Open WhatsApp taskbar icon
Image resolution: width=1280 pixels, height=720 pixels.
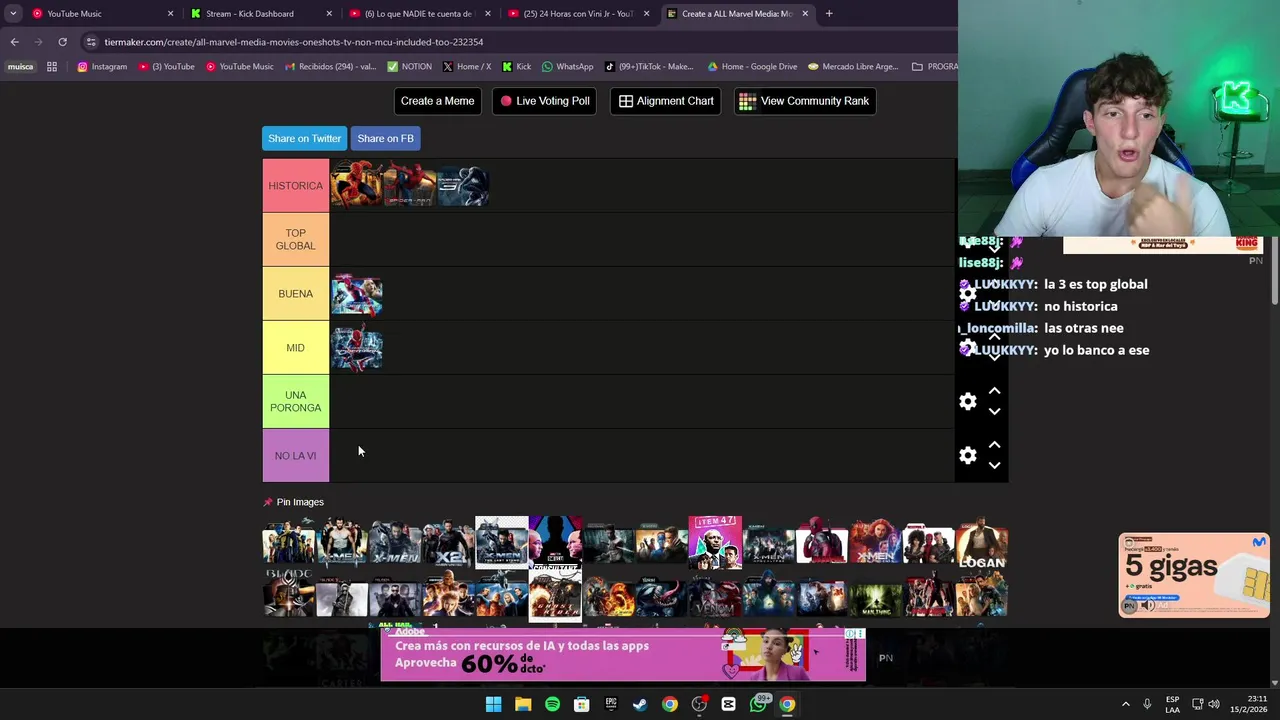[758, 704]
